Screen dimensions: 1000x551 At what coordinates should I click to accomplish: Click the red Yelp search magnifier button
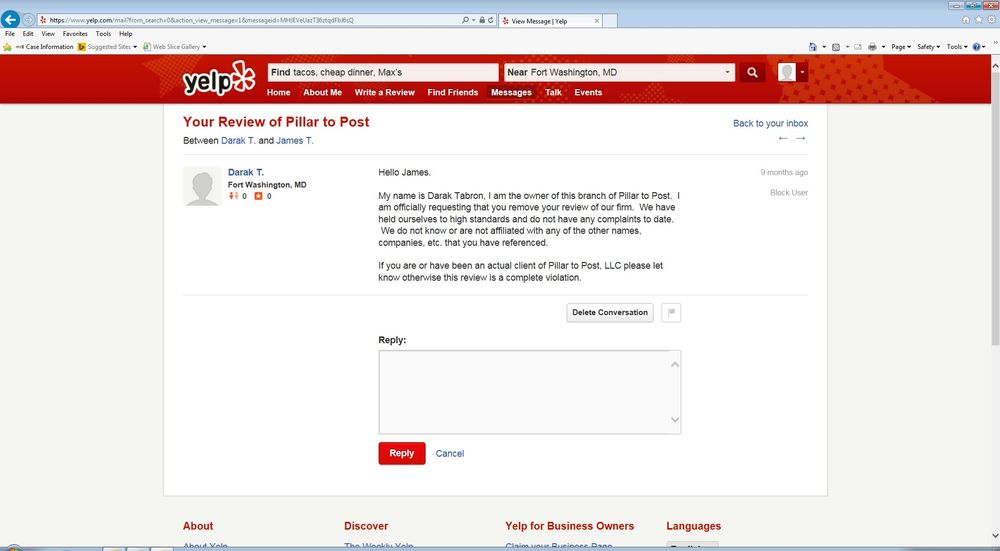[752, 72]
